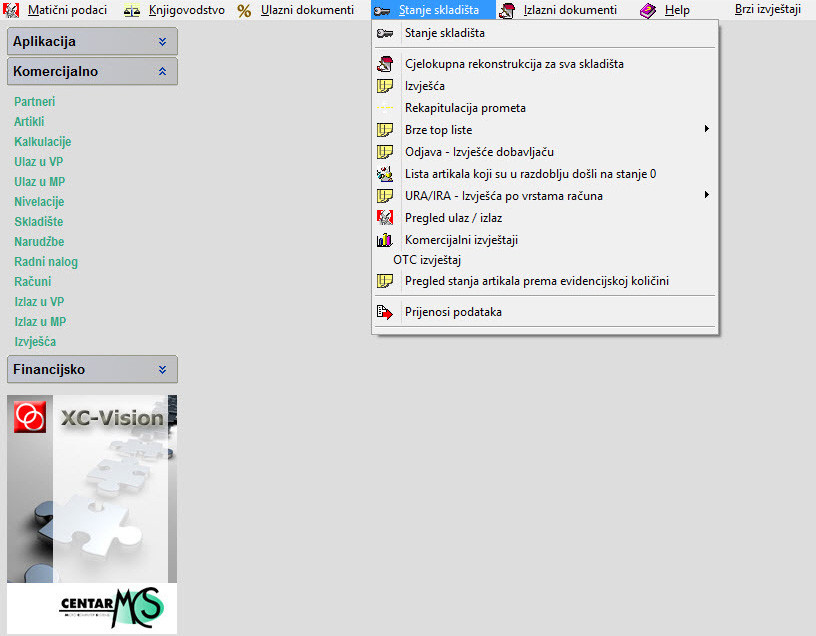816x636 pixels.
Task: Choose Pregled stanja artikala prema evidencijskoj količini
Action: (x=545, y=281)
